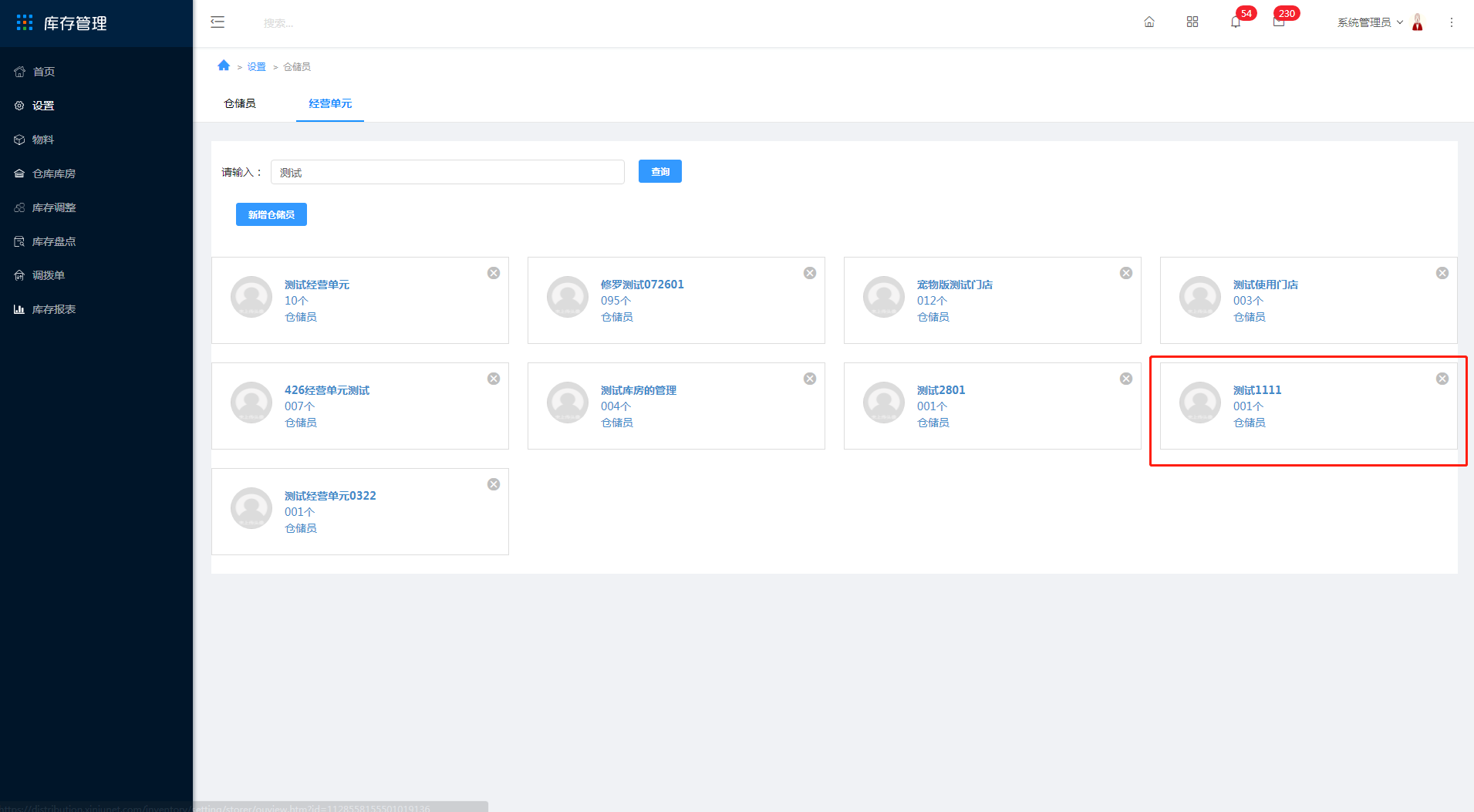Image resolution: width=1474 pixels, height=812 pixels.
Task: Open 首页 in the sidebar
Action: tap(96, 72)
